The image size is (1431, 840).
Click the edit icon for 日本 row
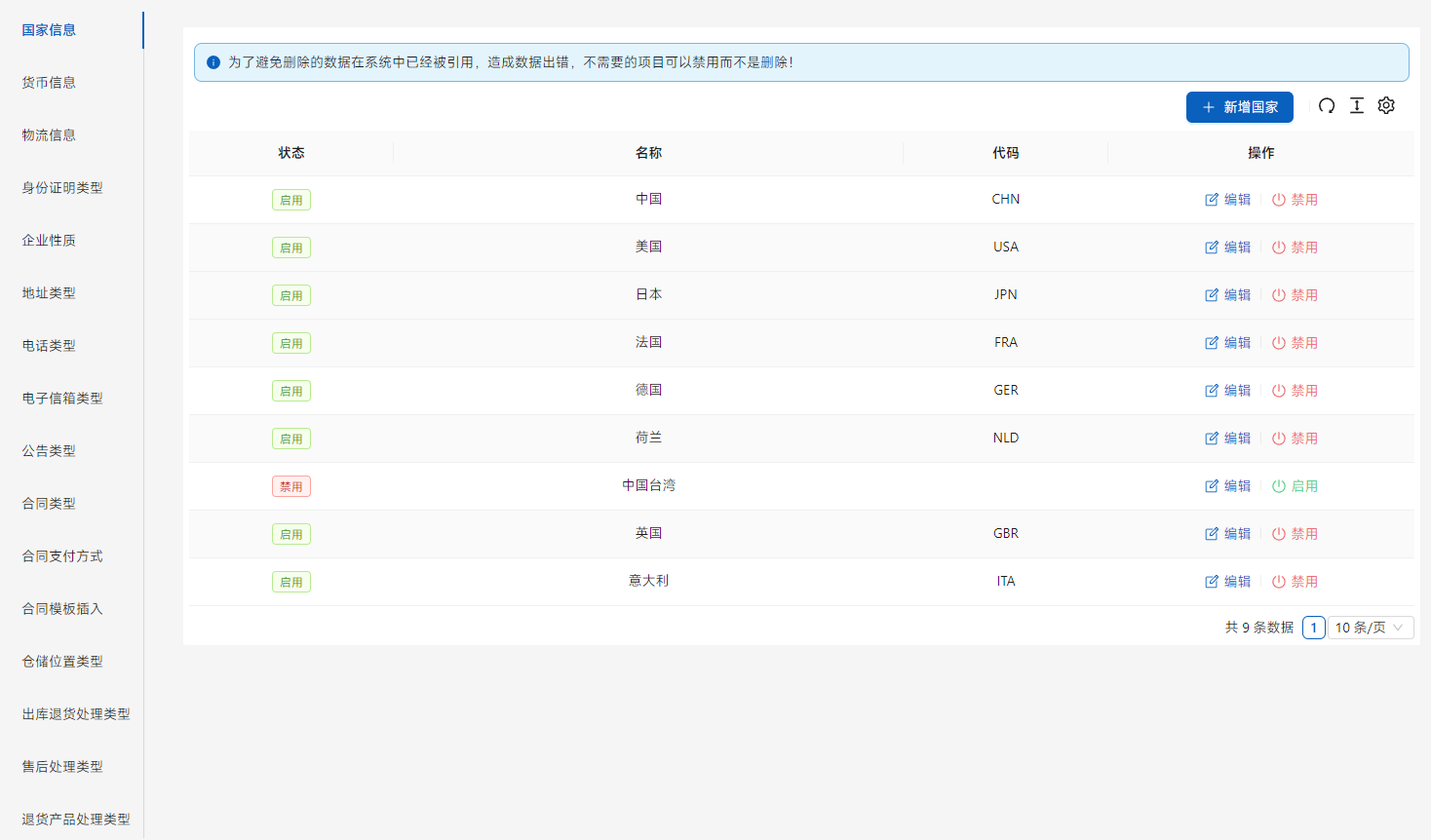tap(1212, 295)
